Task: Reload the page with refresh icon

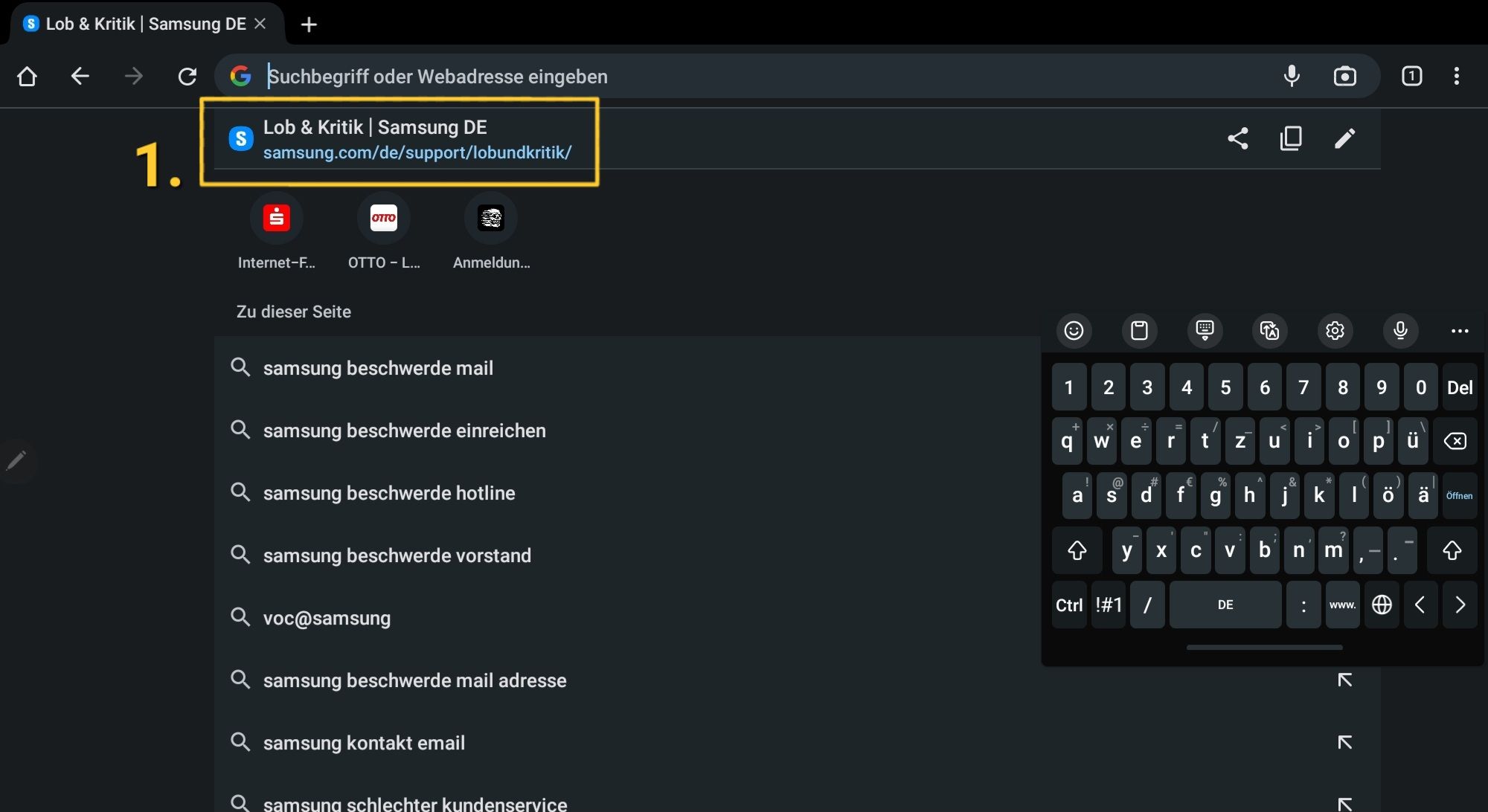Action: 187,77
